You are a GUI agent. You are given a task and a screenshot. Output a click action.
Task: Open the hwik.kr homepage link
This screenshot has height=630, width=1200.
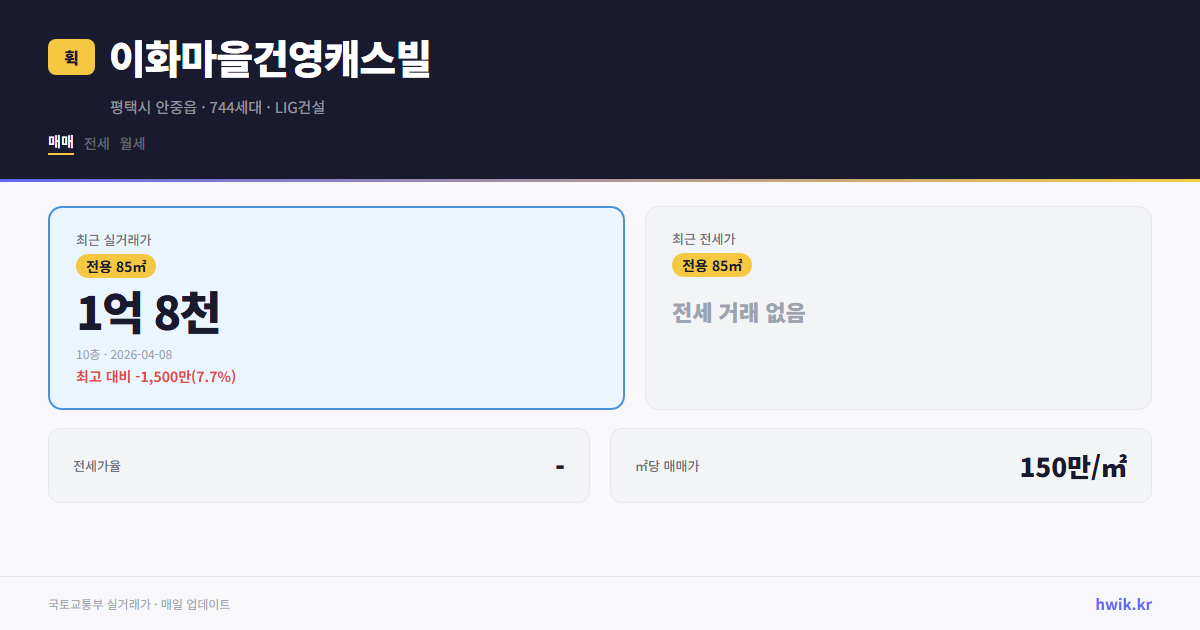pyautogui.click(x=1123, y=604)
